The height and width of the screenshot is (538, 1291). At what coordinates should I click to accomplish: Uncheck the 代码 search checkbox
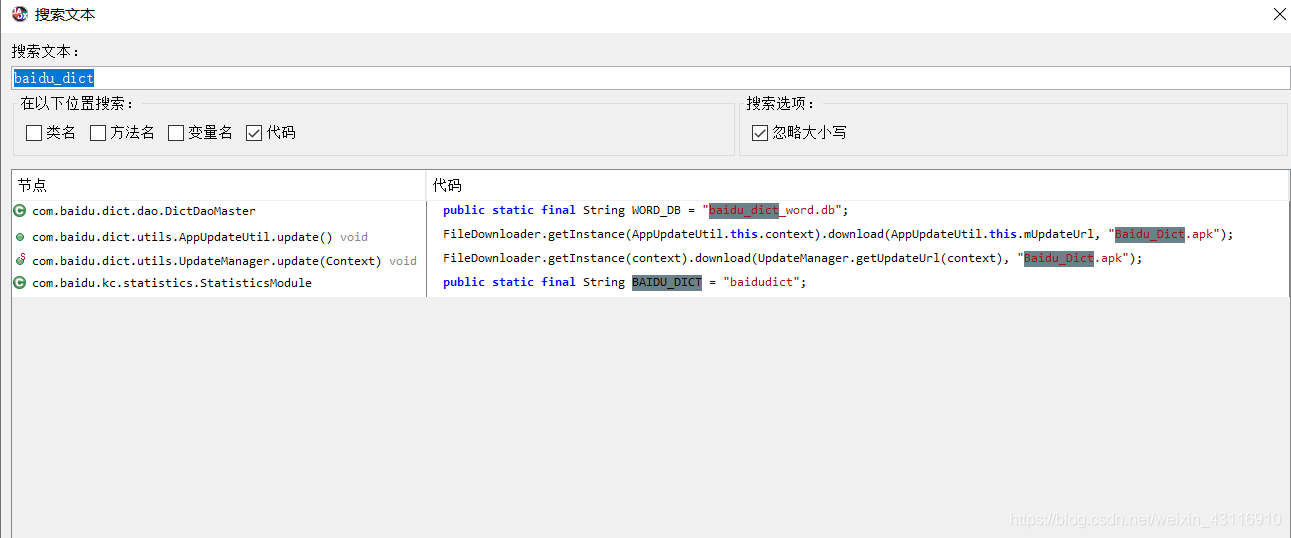click(254, 132)
